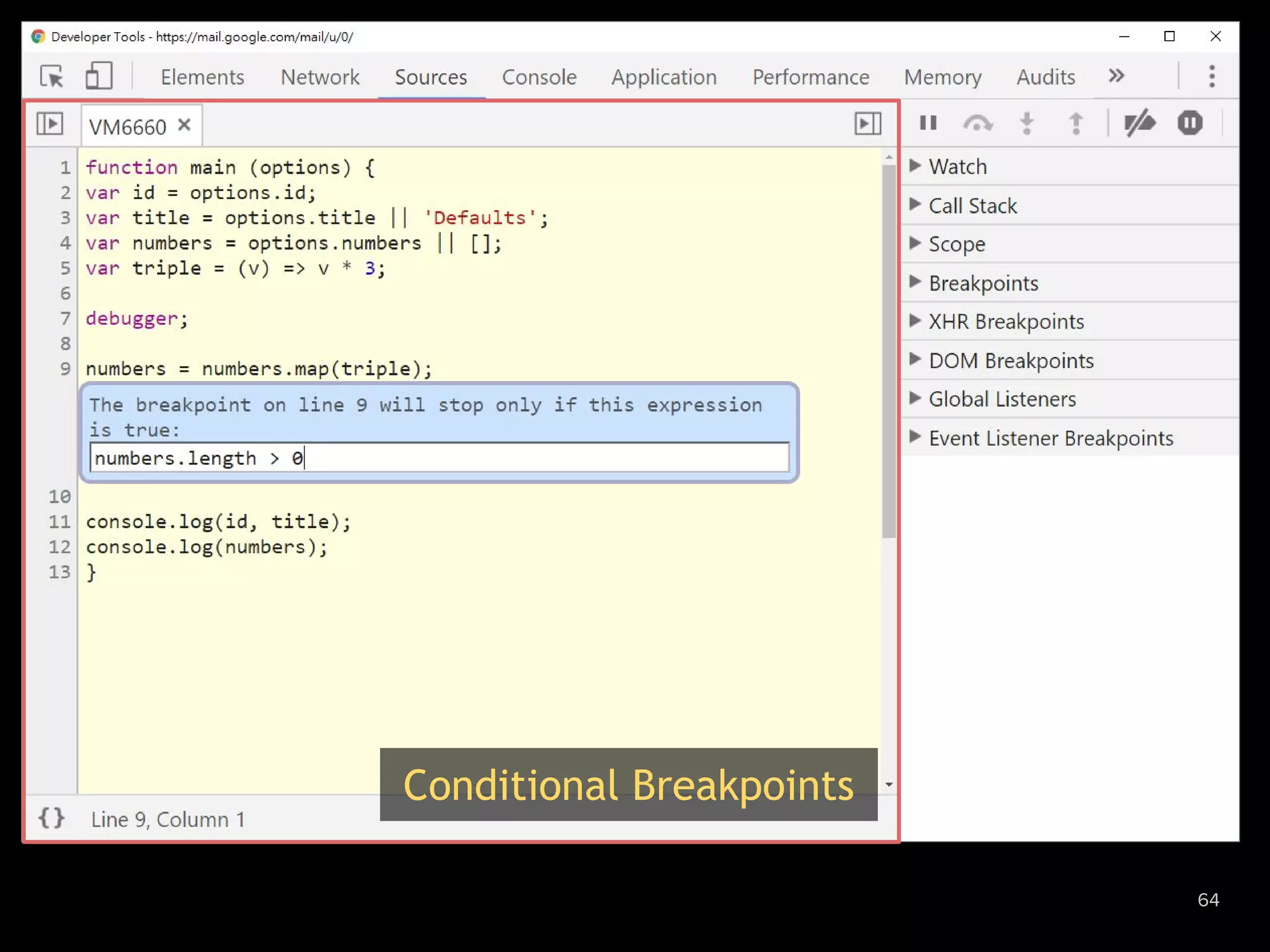Click line number 7 in gutter
The width and height of the screenshot is (1270, 952).
[65, 319]
